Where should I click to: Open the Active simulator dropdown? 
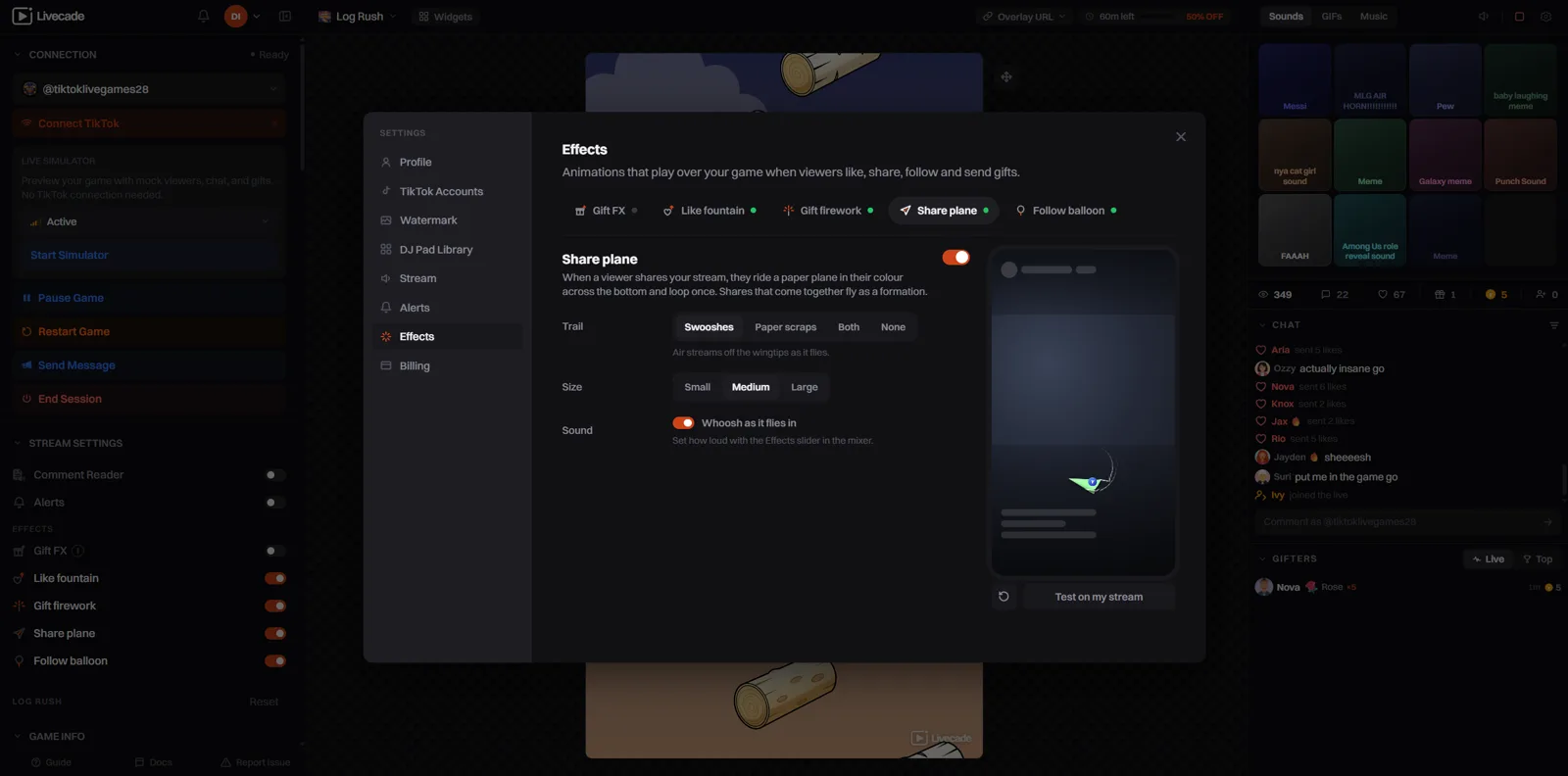pos(150,221)
